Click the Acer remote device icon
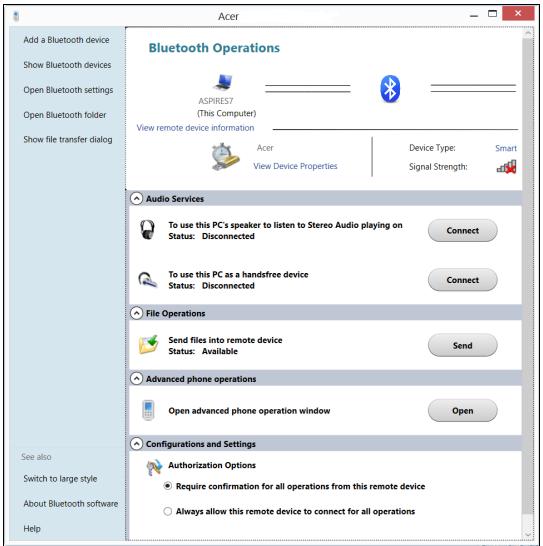The height and width of the screenshot is (546, 543). 225,157
